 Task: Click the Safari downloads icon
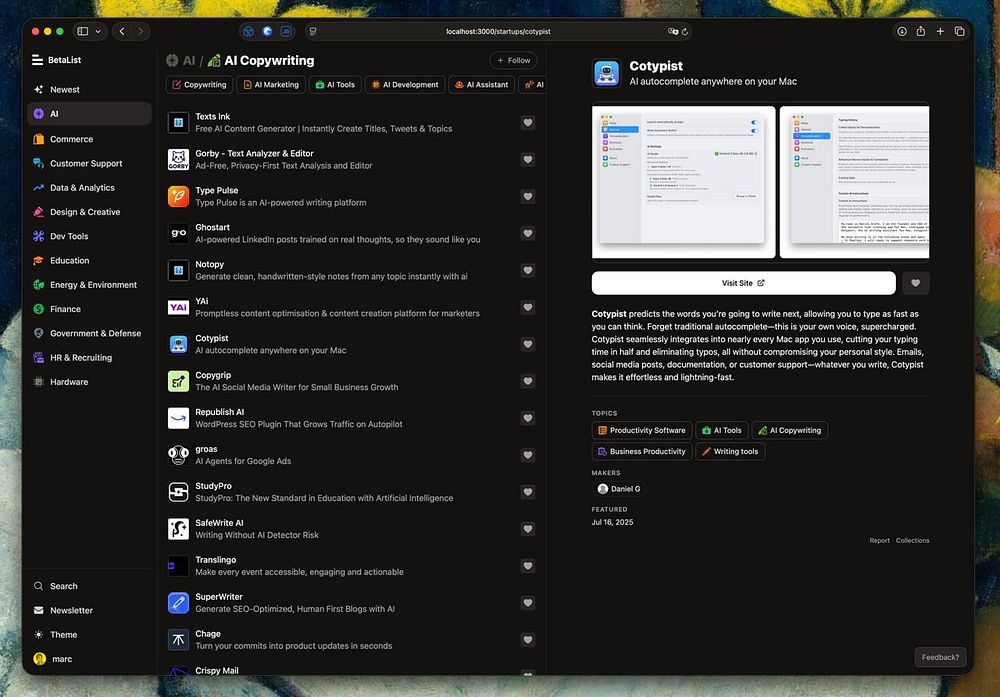click(901, 32)
